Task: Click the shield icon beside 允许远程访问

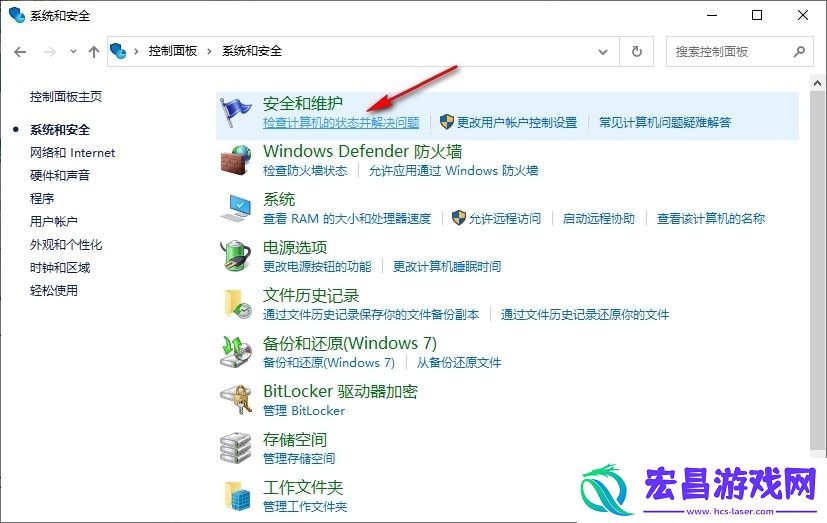Action: (x=459, y=218)
